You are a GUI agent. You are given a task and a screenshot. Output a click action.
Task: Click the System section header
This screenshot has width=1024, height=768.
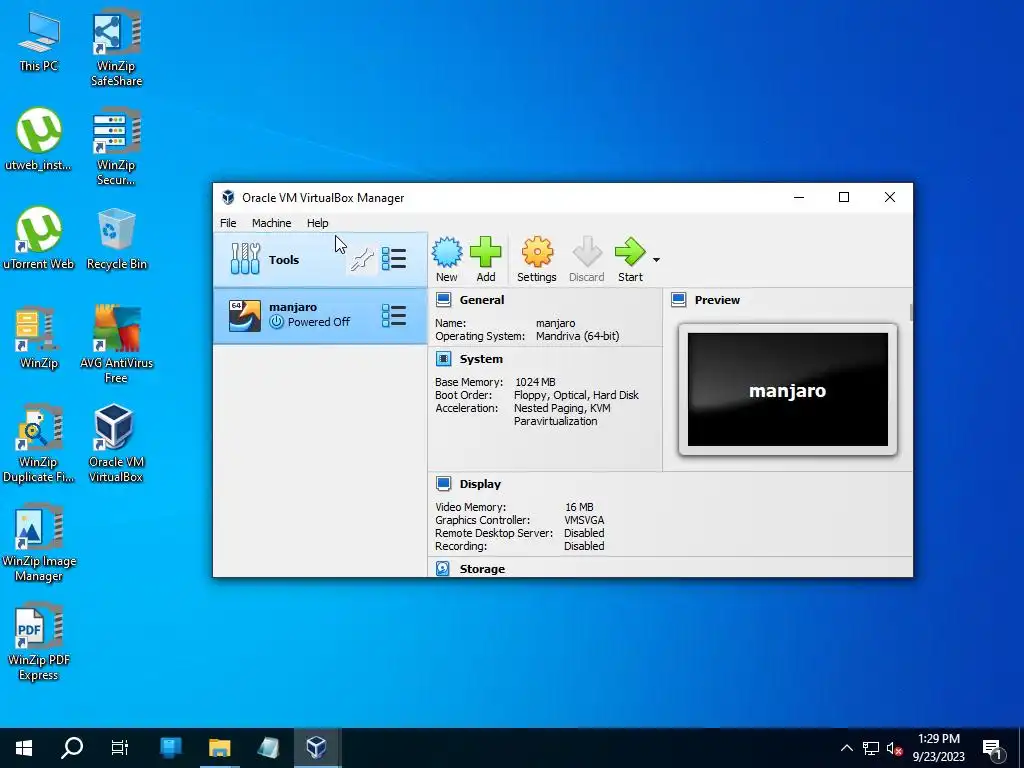(481, 359)
